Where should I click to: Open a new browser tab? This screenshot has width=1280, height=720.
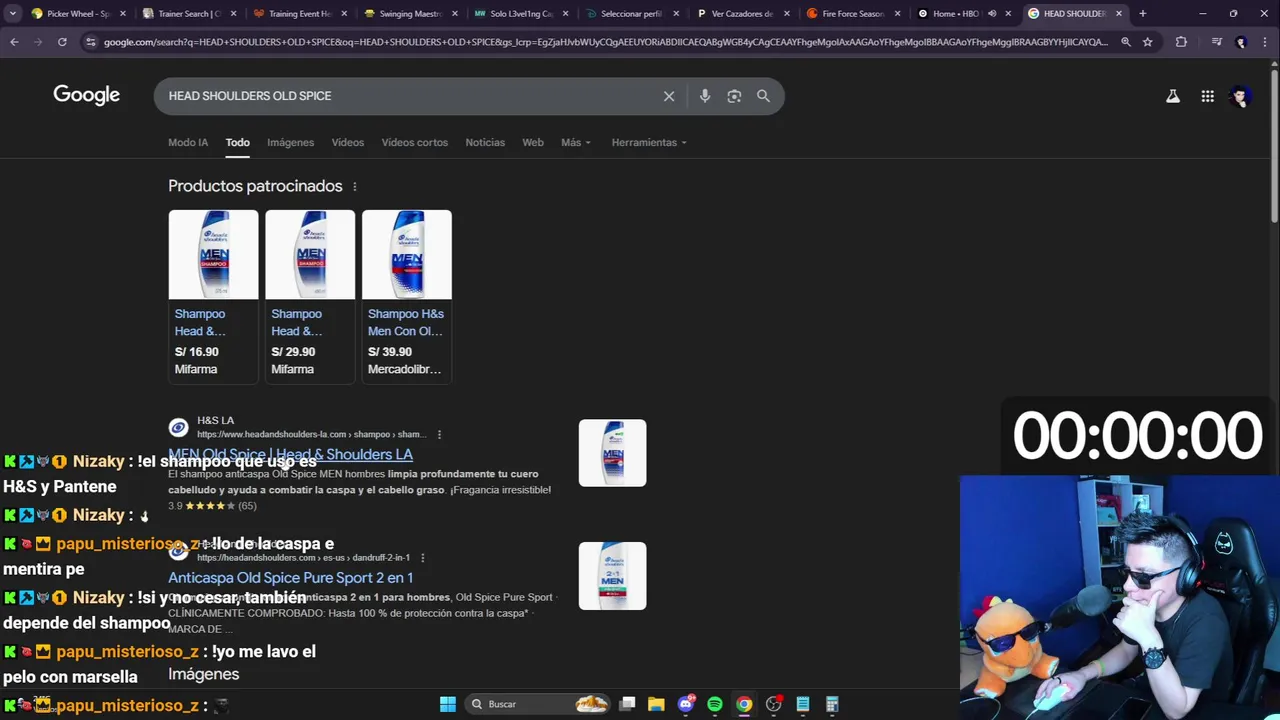point(1143,14)
